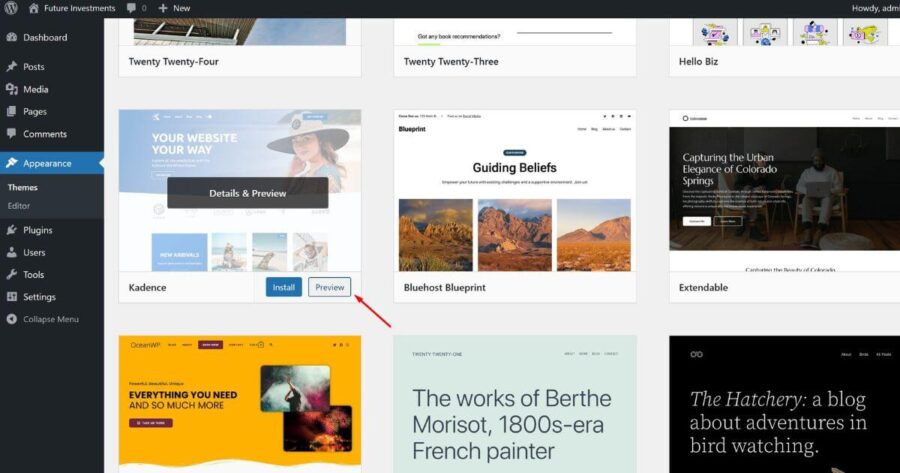Preview the Kadence theme
This screenshot has width=900, height=473.
(x=329, y=287)
